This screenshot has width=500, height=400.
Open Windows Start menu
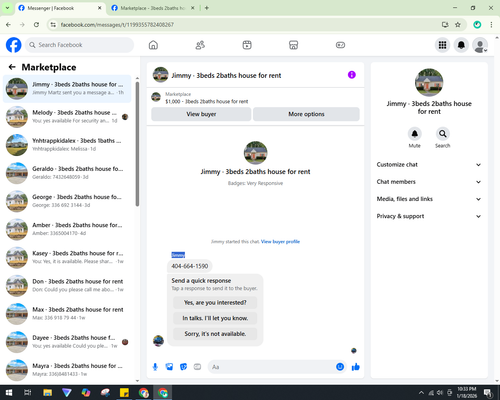[x=9, y=393]
